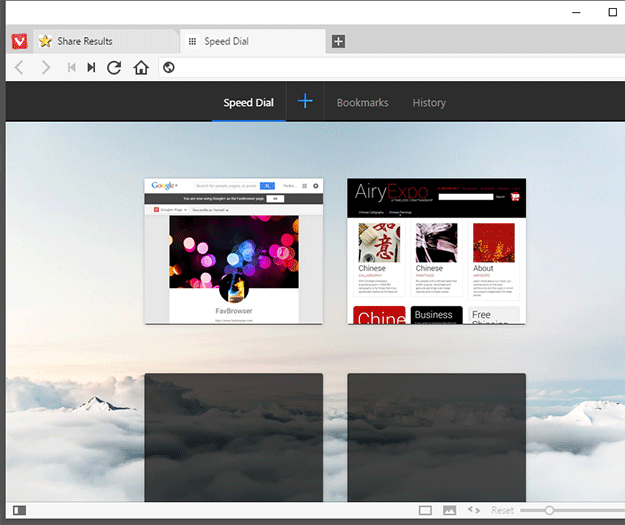This screenshot has height=525, width=625.
Task: Toggle the side panel visibility
Action: [x=20, y=510]
